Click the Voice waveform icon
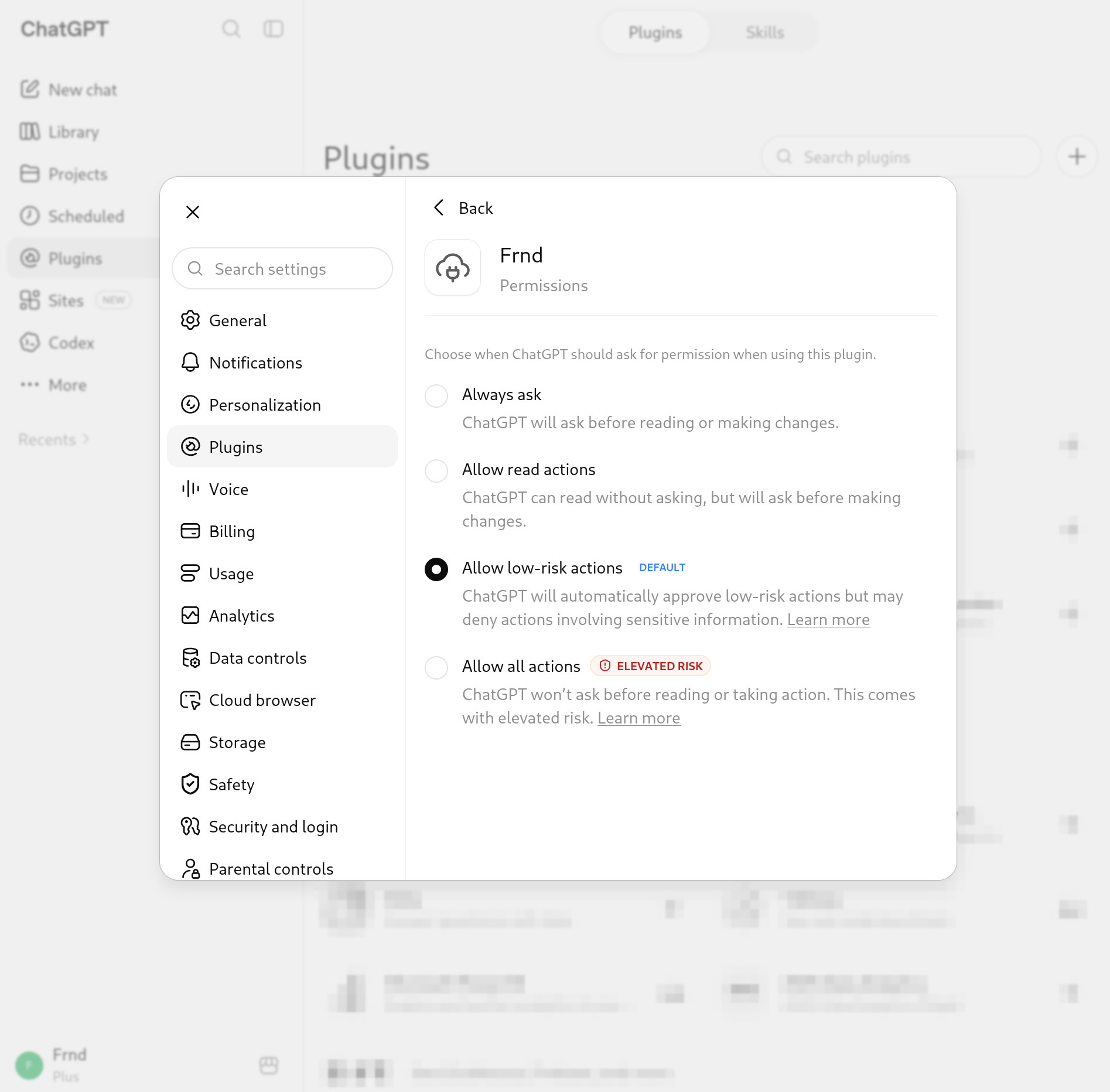The height and width of the screenshot is (1092, 1110). 190,489
